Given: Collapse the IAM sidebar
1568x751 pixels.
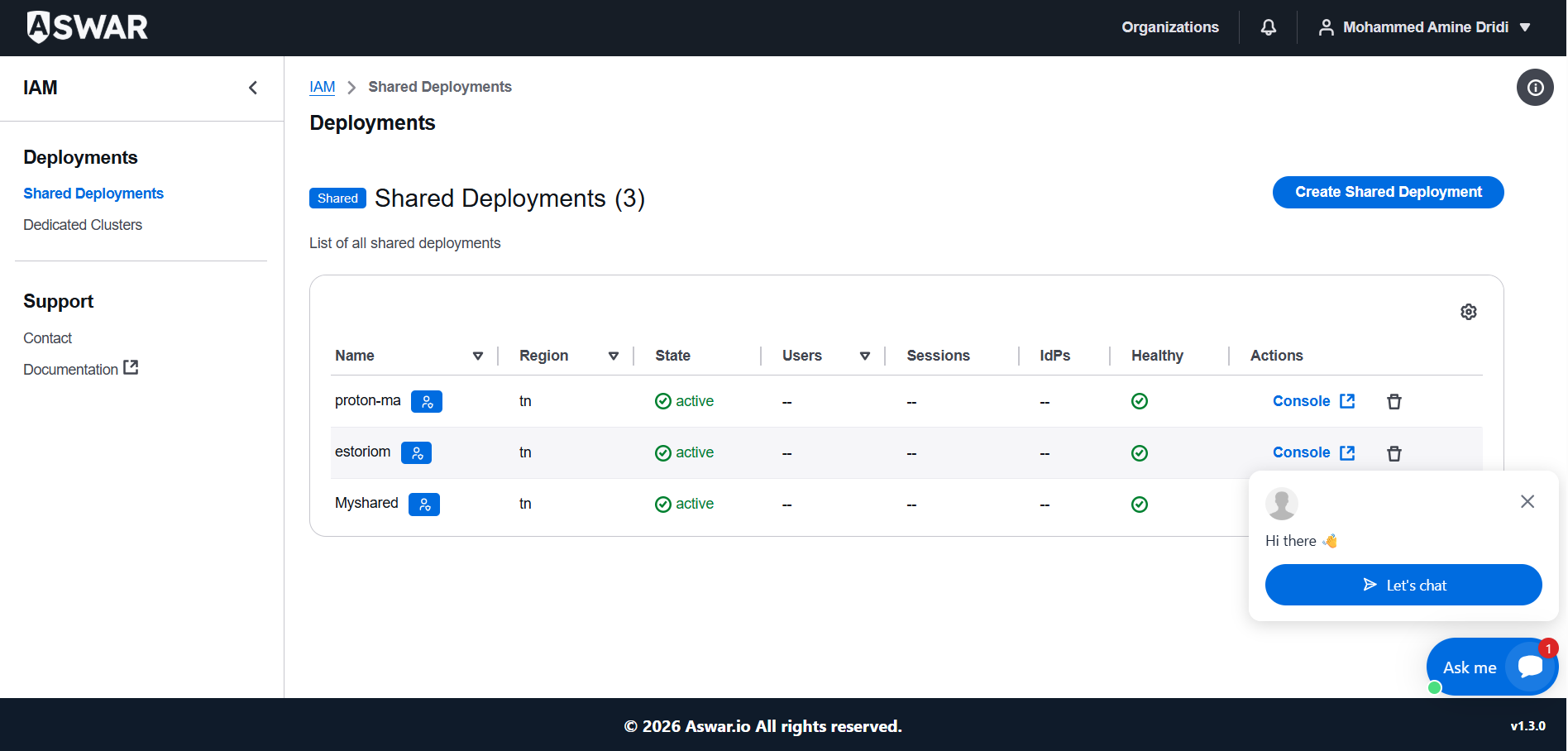Looking at the screenshot, I should pos(253,88).
